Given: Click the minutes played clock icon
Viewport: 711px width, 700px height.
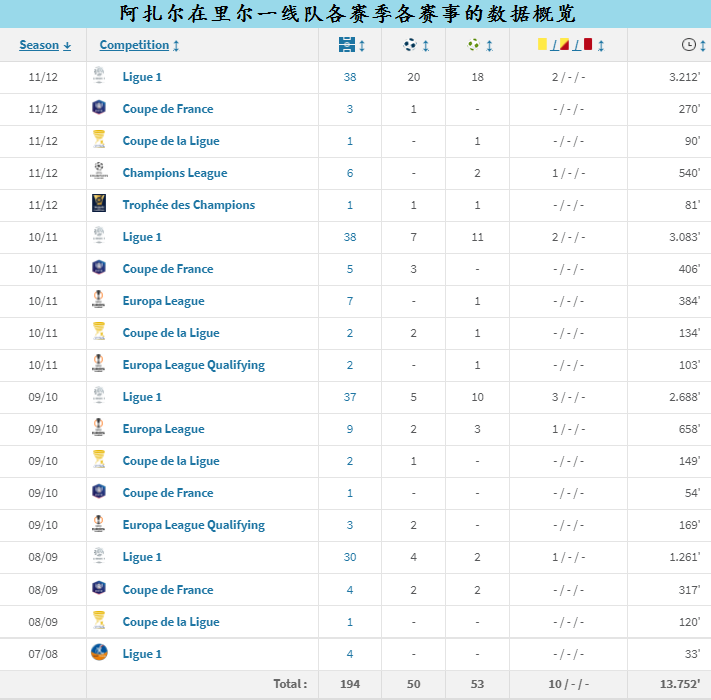Looking at the screenshot, I should 688,45.
